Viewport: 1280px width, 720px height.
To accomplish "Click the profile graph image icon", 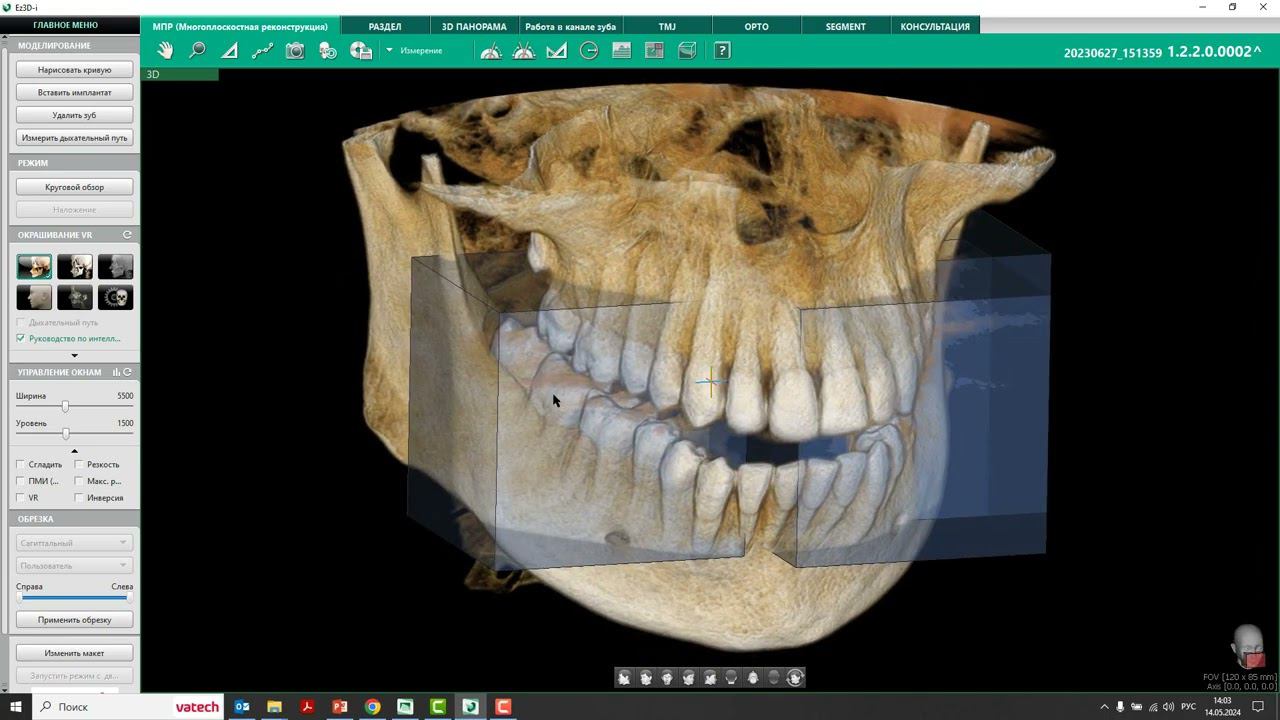I will click(622, 50).
